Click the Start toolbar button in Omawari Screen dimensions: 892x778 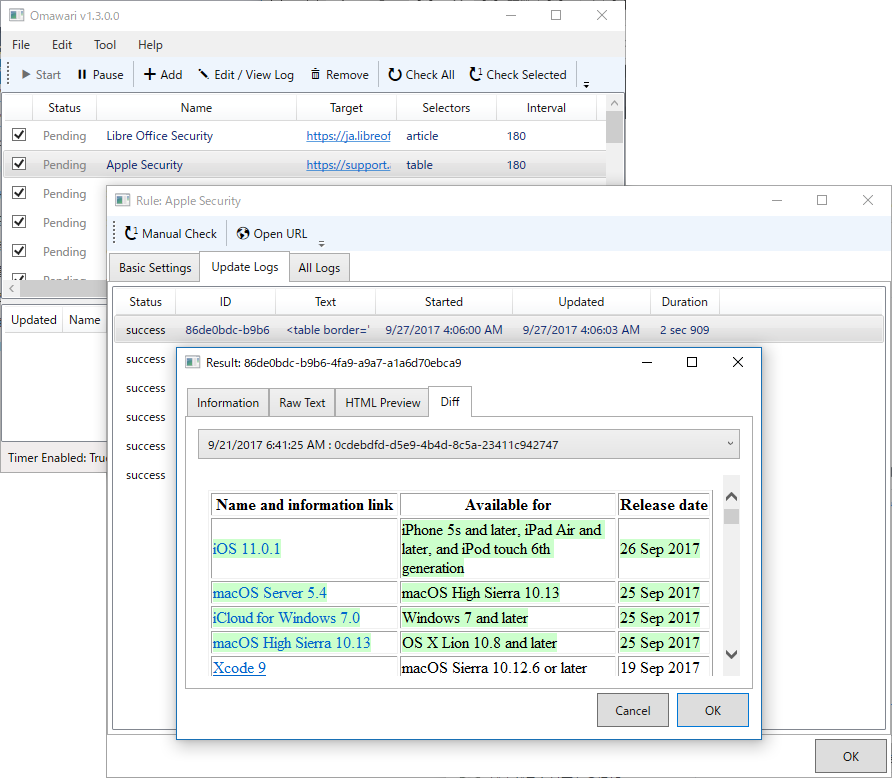click(x=41, y=75)
